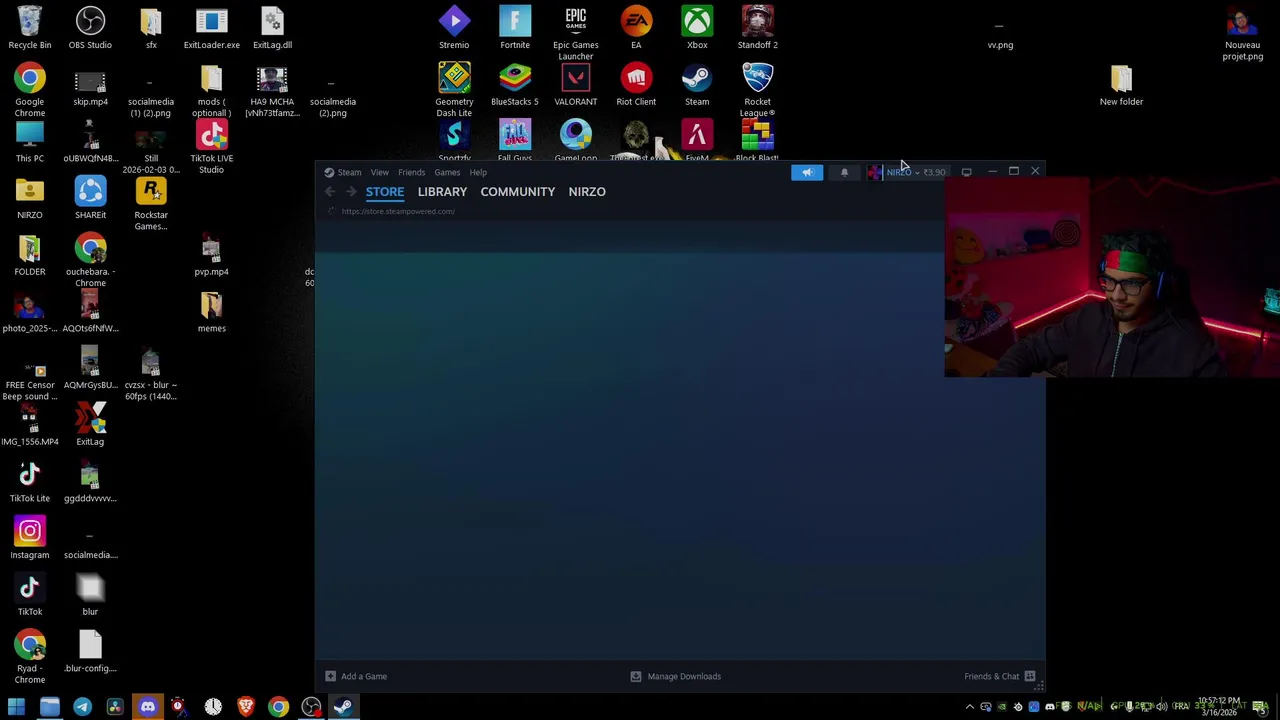Click the store.steampowered.com URL bar
This screenshot has width=1280, height=720.
pos(398,211)
